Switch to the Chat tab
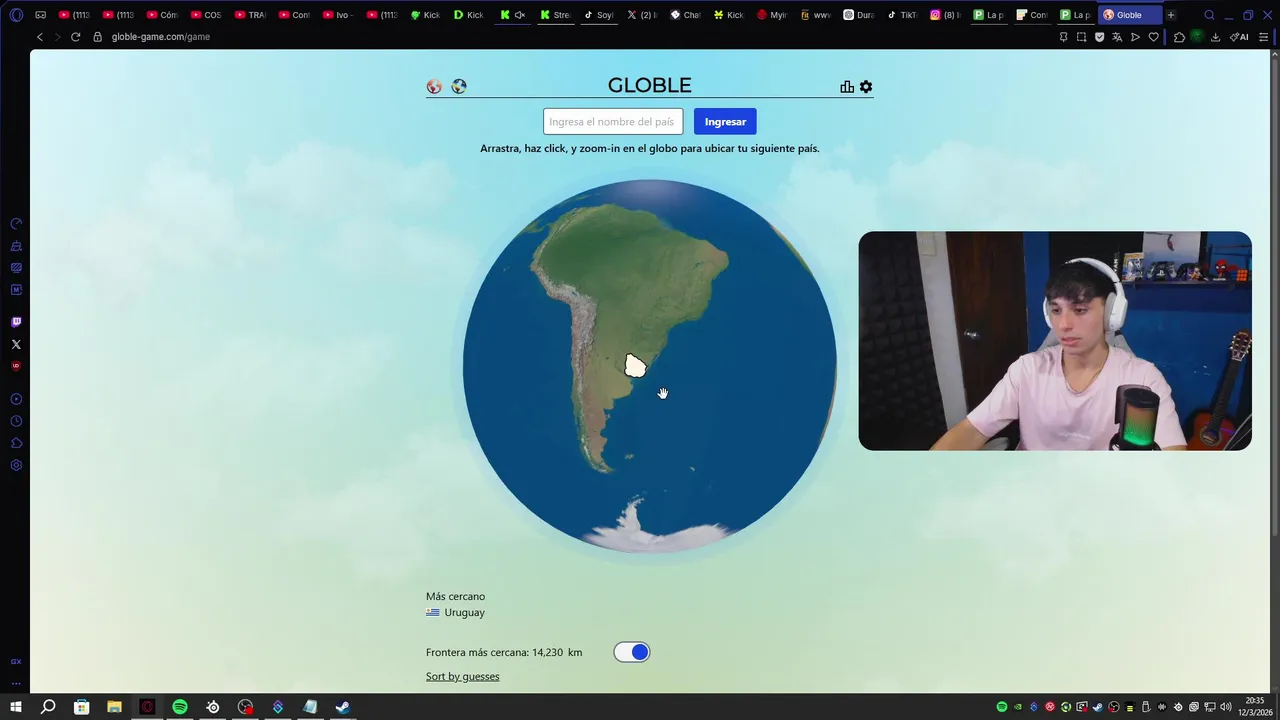 tap(685, 15)
